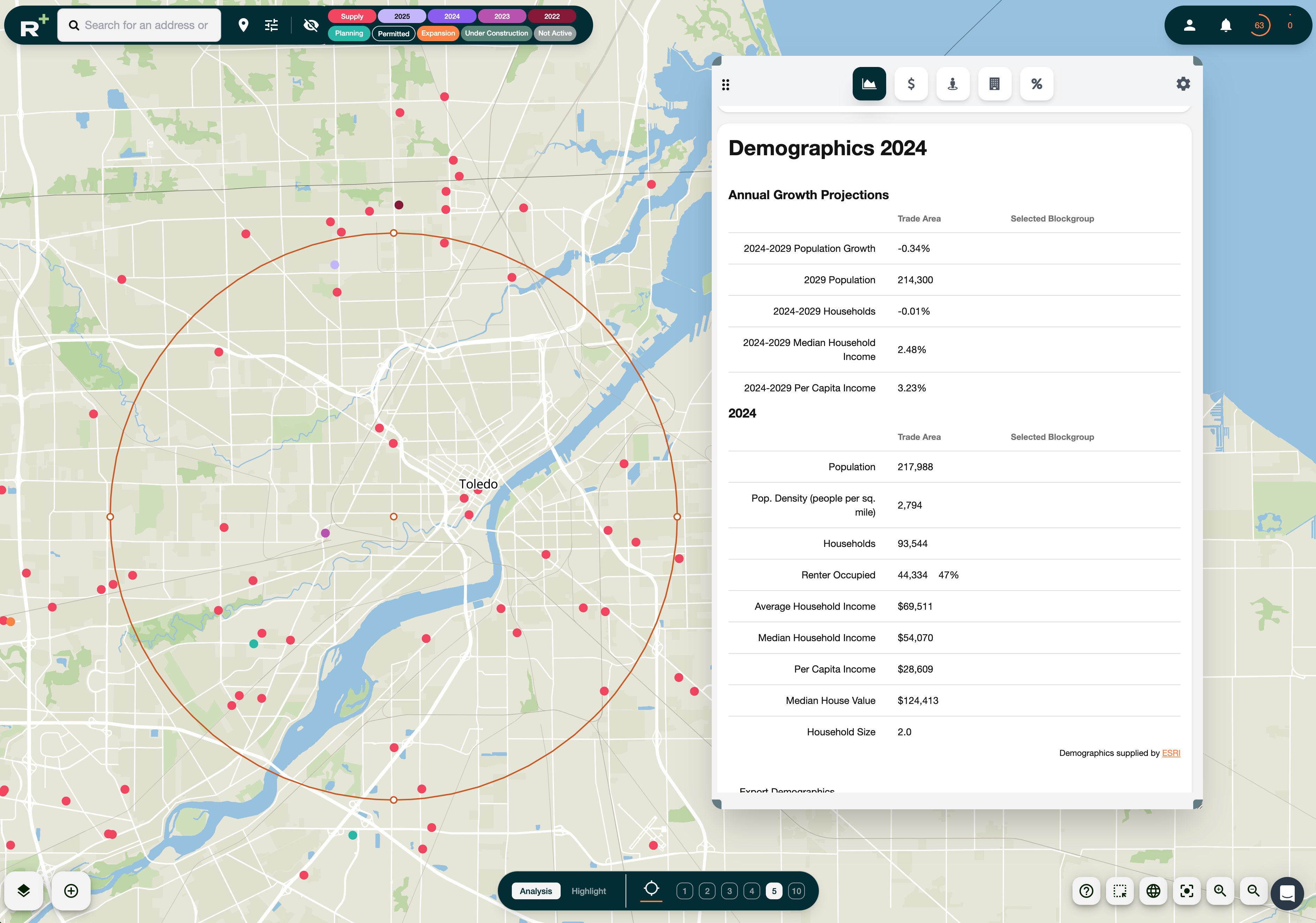Toggle the Under Construction filter chip

pyautogui.click(x=496, y=33)
